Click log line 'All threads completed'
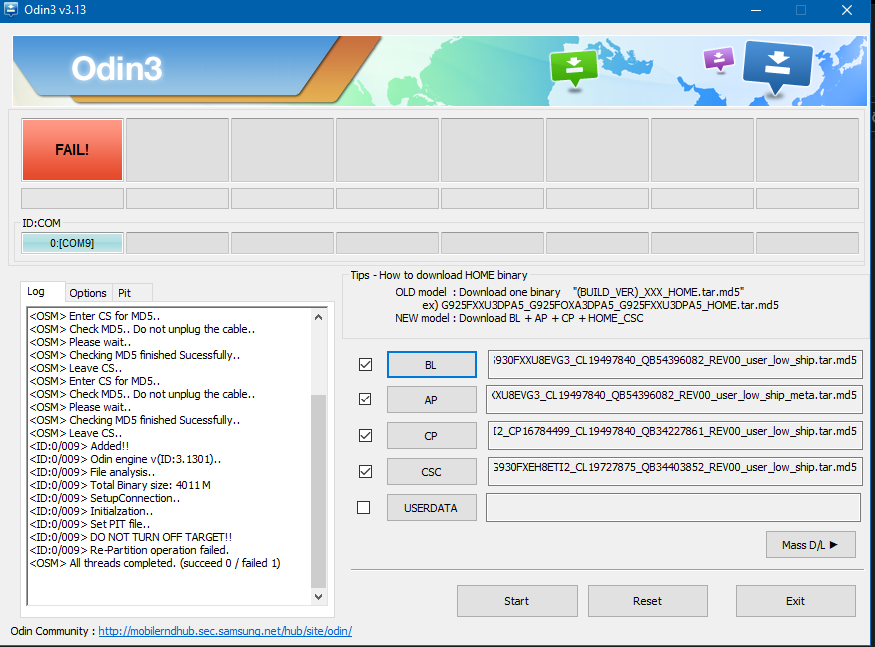The height and width of the screenshot is (647, 875). click(x=155, y=563)
